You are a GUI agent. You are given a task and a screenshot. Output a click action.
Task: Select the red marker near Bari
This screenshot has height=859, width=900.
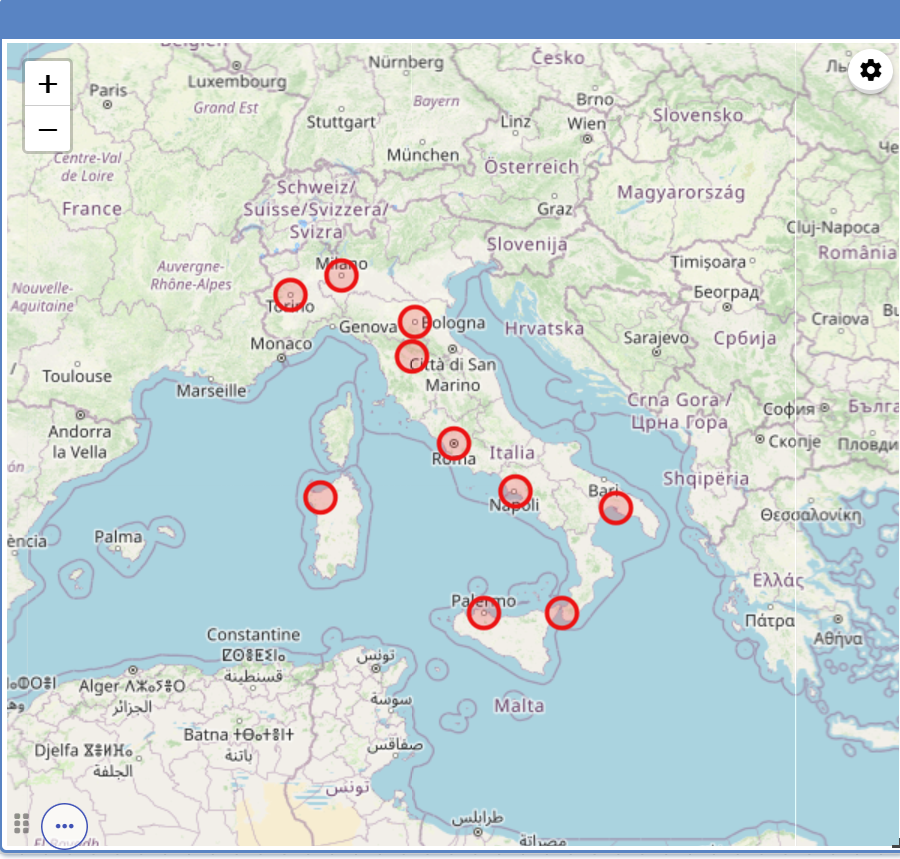point(616,508)
